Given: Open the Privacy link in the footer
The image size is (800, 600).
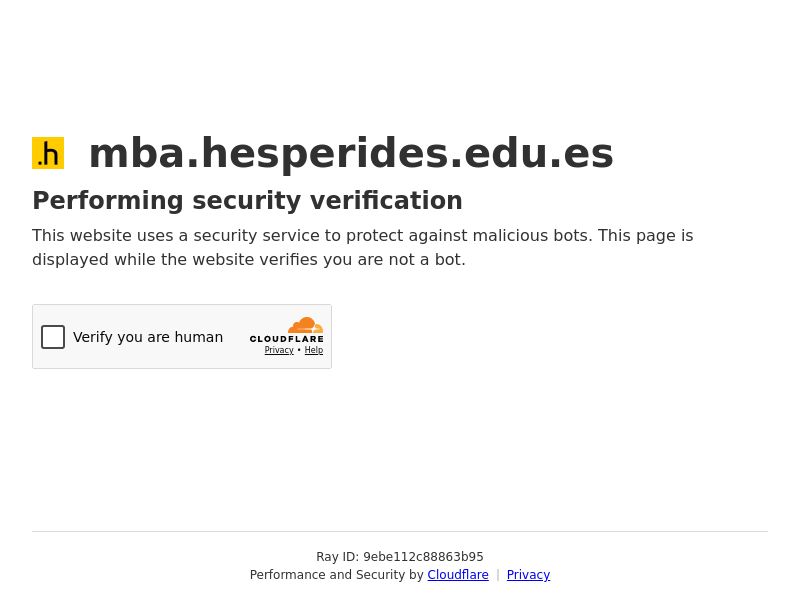Looking at the screenshot, I should click(x=528, y=575).
